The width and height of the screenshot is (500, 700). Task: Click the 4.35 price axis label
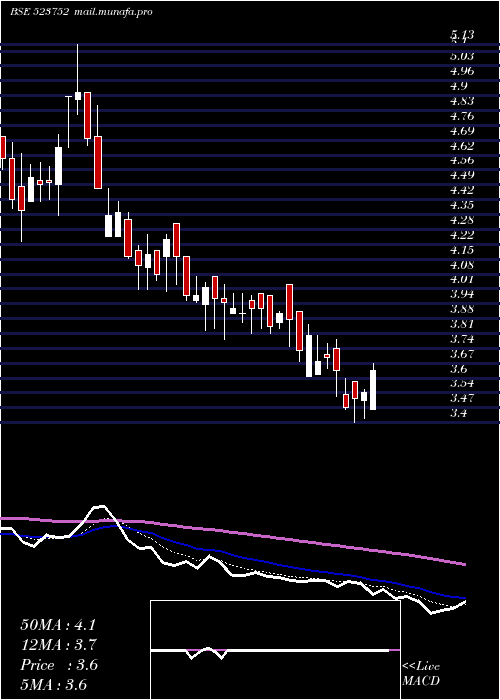click(462, 205)
